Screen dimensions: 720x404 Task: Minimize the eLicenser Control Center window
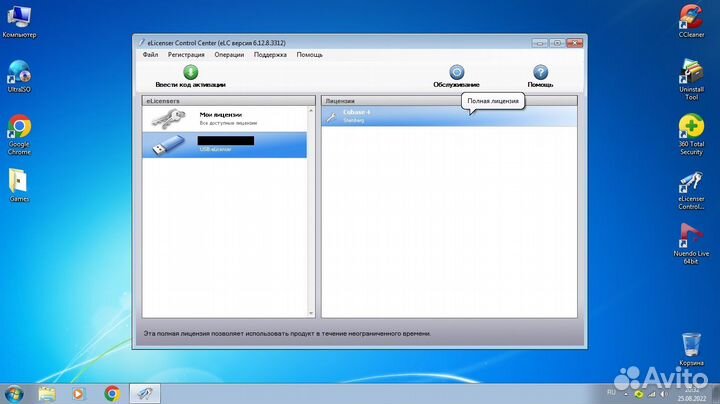(x=540, y=43)
